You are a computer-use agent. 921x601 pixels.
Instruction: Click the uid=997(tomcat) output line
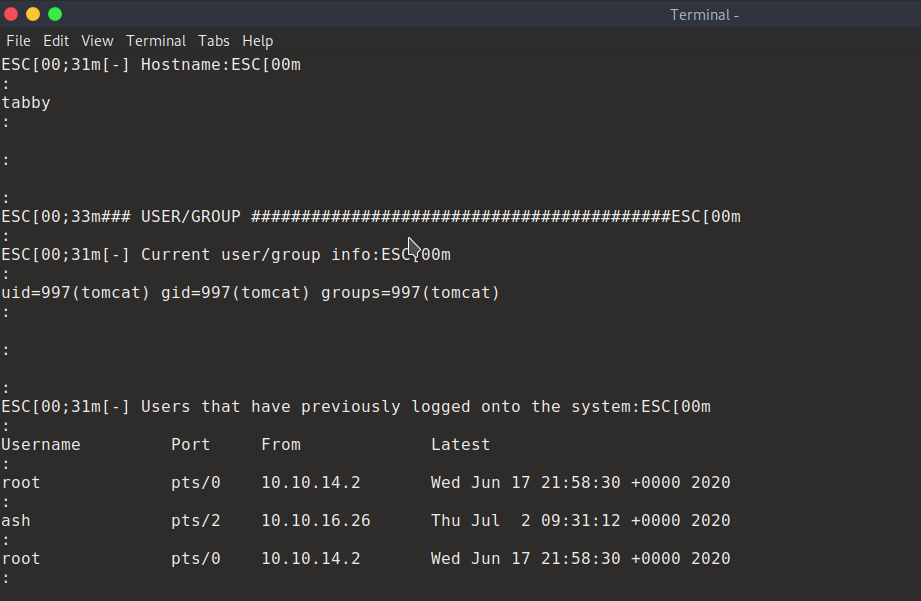(x=250, y=293)
